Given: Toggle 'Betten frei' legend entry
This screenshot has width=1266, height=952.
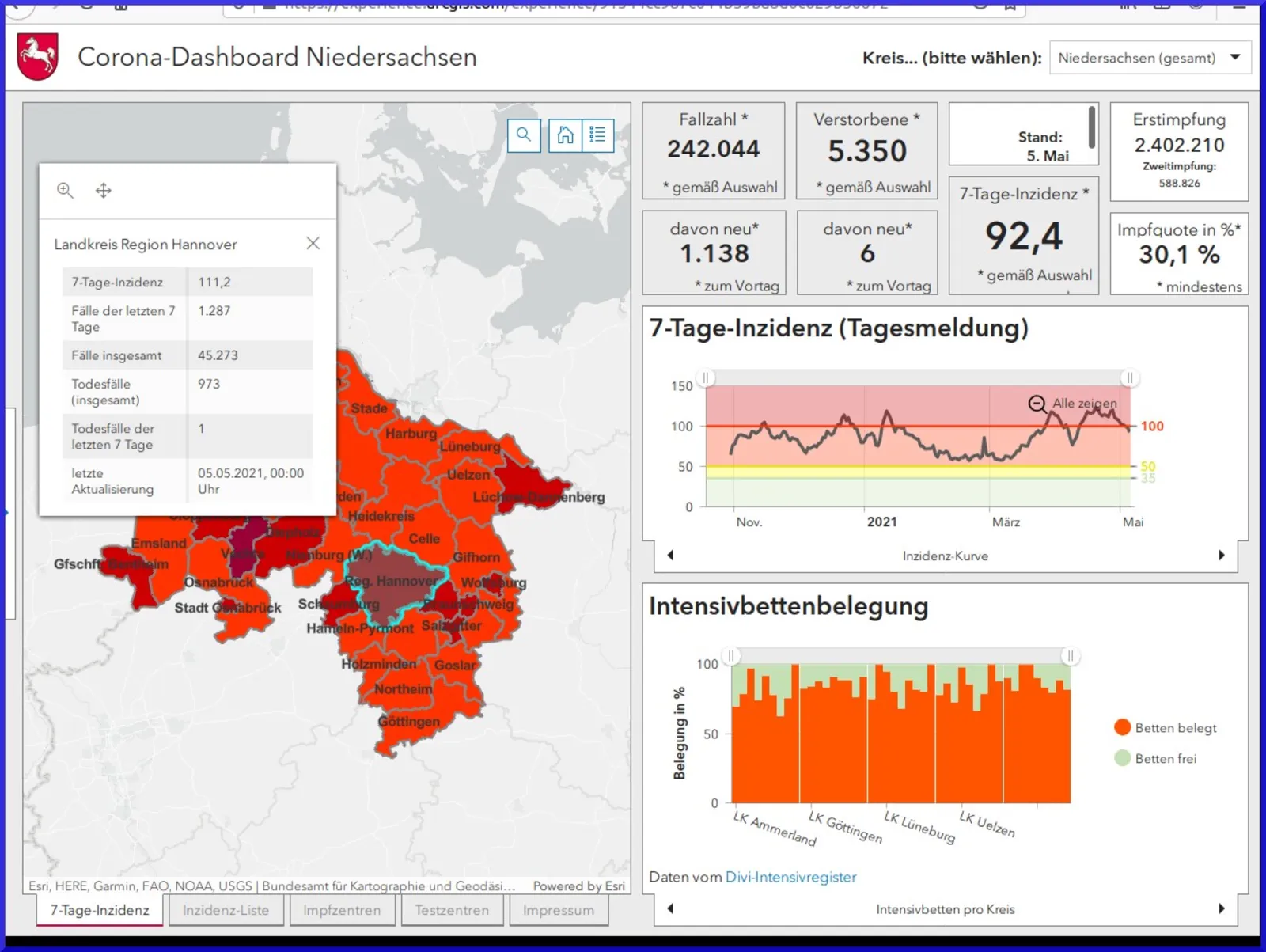Looking at the screenshot, I should 1156,758.
